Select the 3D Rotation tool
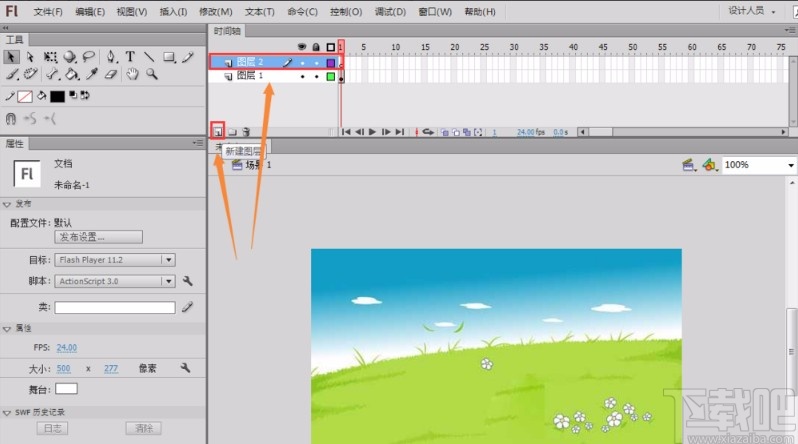798x444 pixels. [70, 57]
